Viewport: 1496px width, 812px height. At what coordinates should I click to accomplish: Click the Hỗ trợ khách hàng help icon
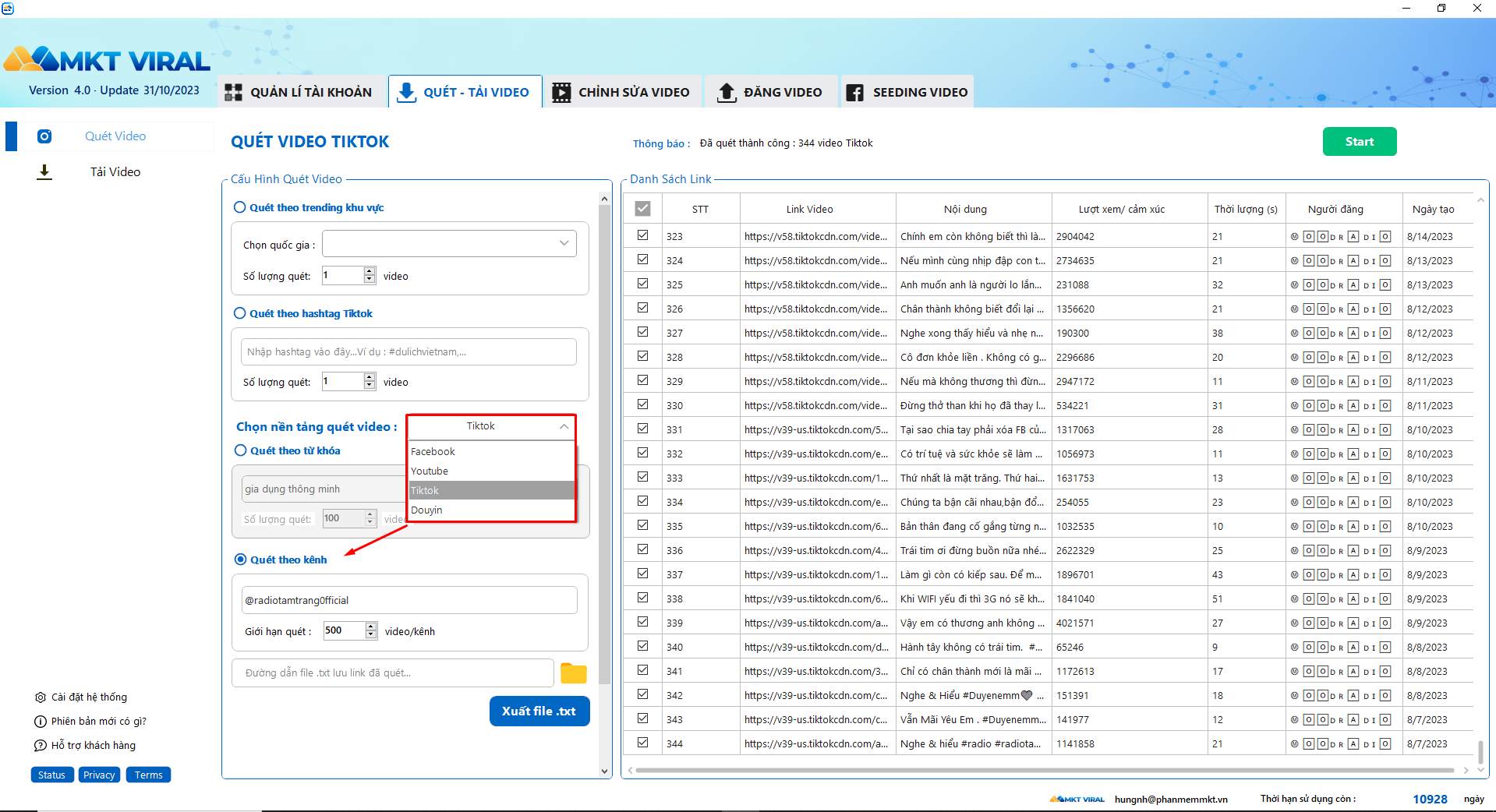[41, 746]
